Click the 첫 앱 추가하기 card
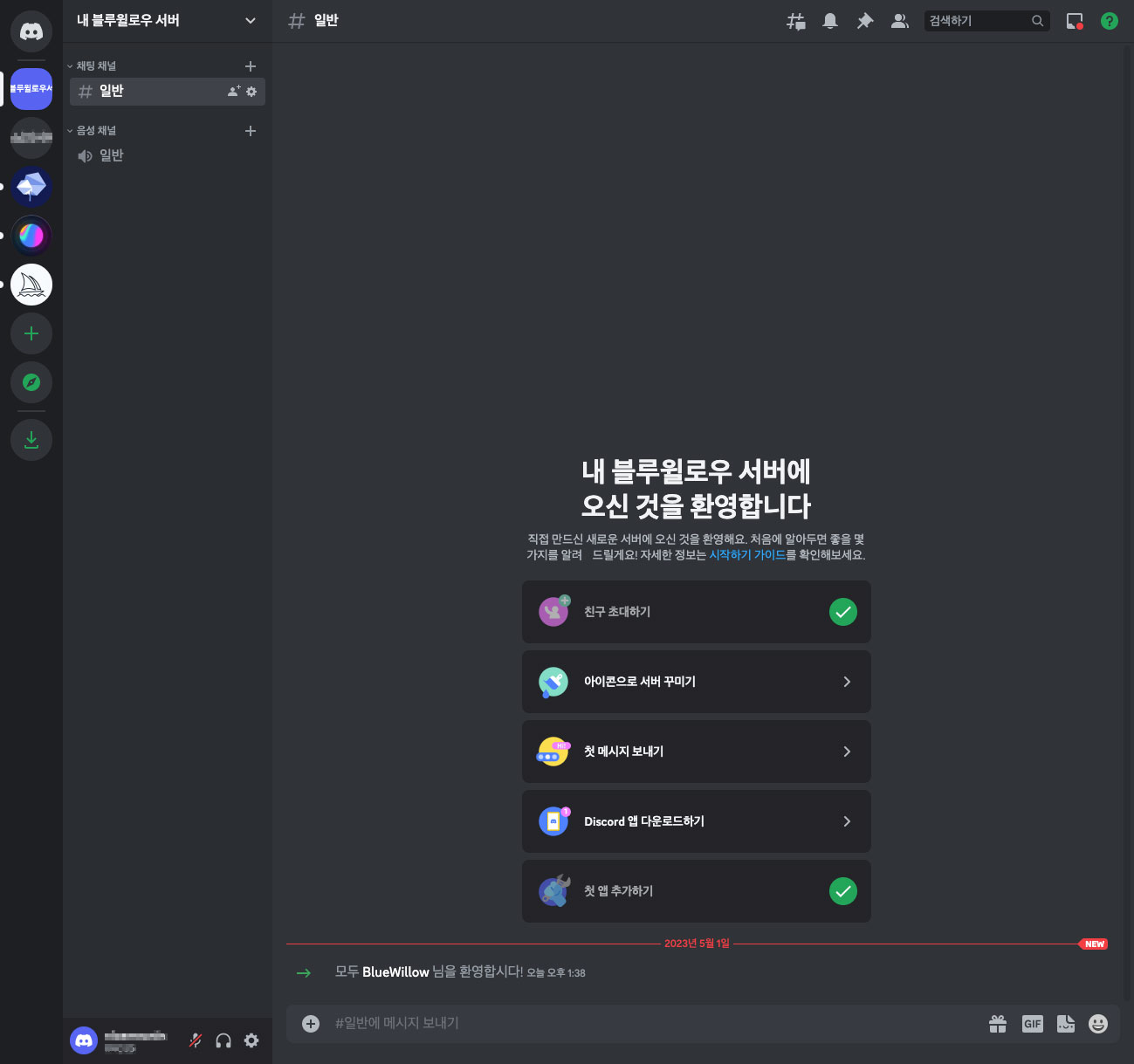 coord(697,891)
